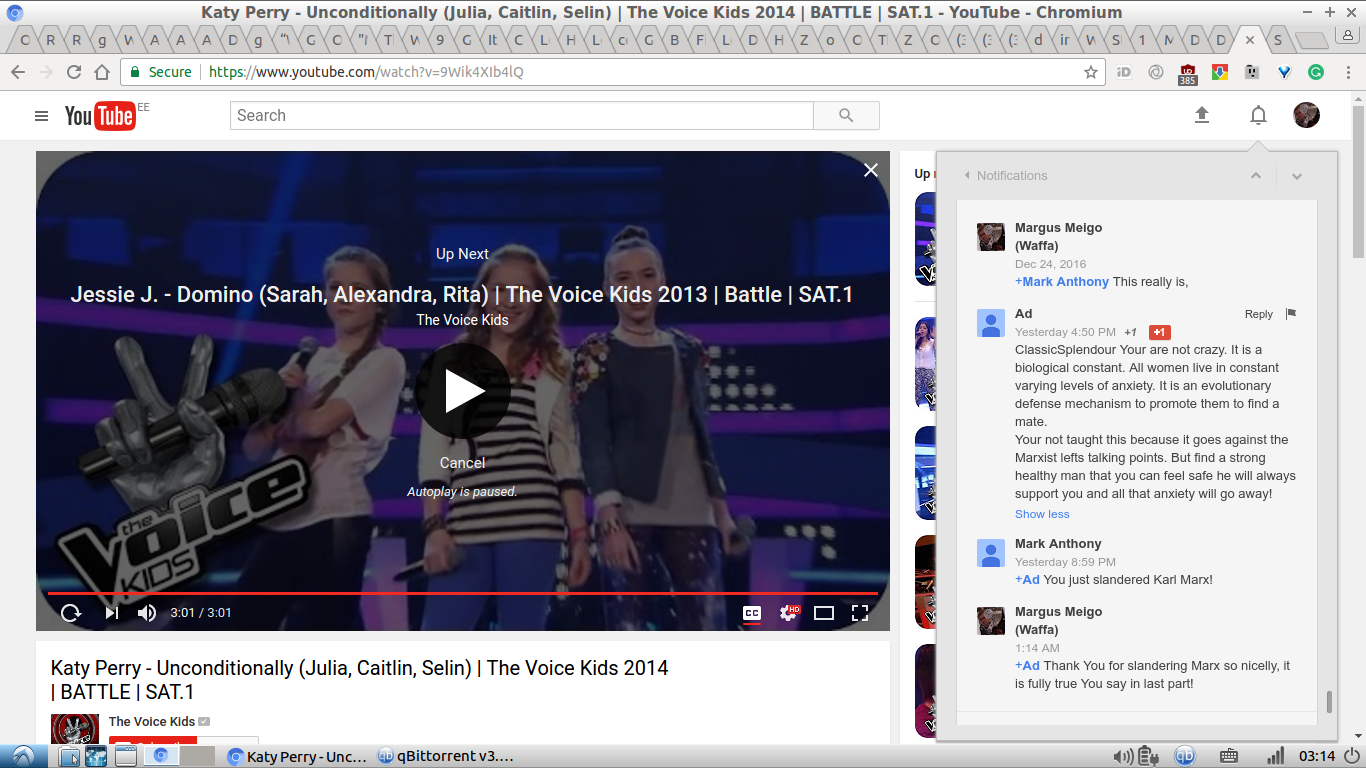The width and height of the screenshot is (1366, 768).
Task: Switch to the first tab labeled 'C'
Action: (24, 41)
